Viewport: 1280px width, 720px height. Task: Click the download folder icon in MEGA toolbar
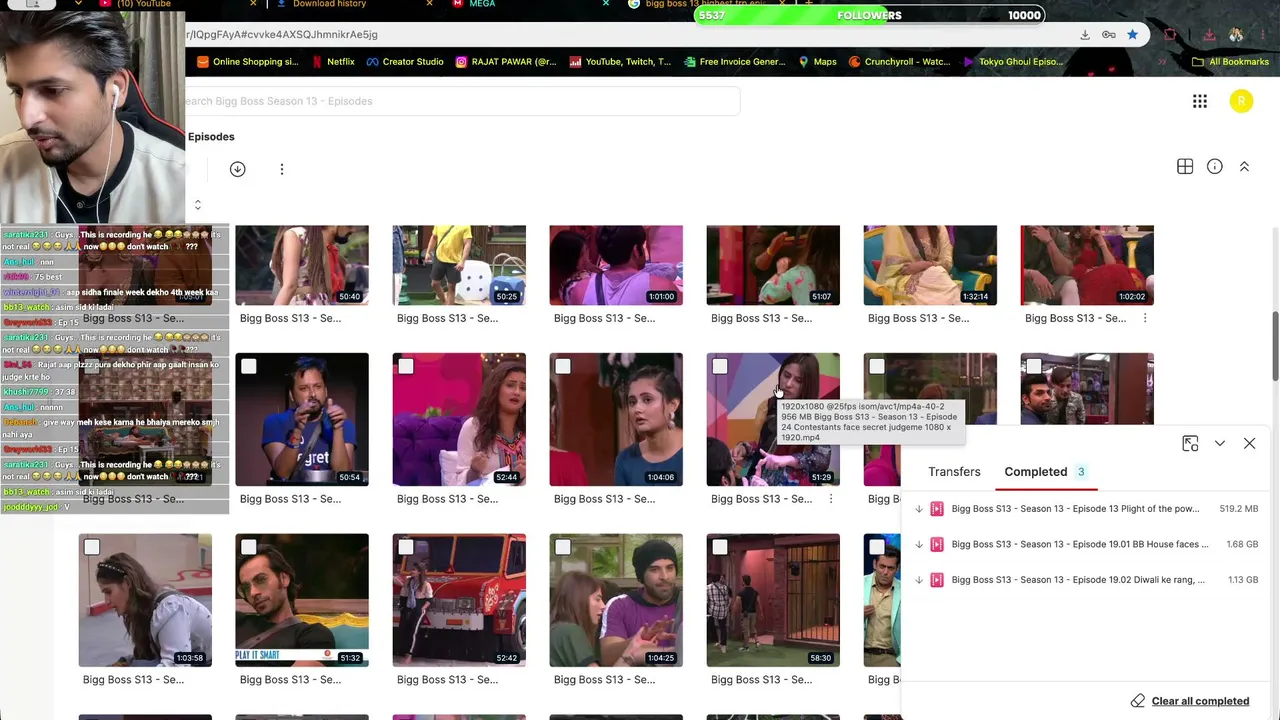coord(237,169)
